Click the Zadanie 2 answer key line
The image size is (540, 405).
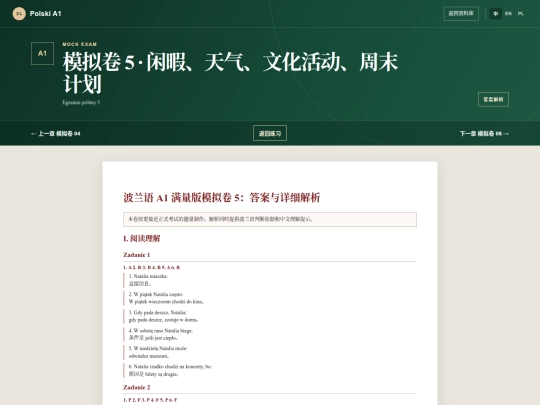(150, 400)
